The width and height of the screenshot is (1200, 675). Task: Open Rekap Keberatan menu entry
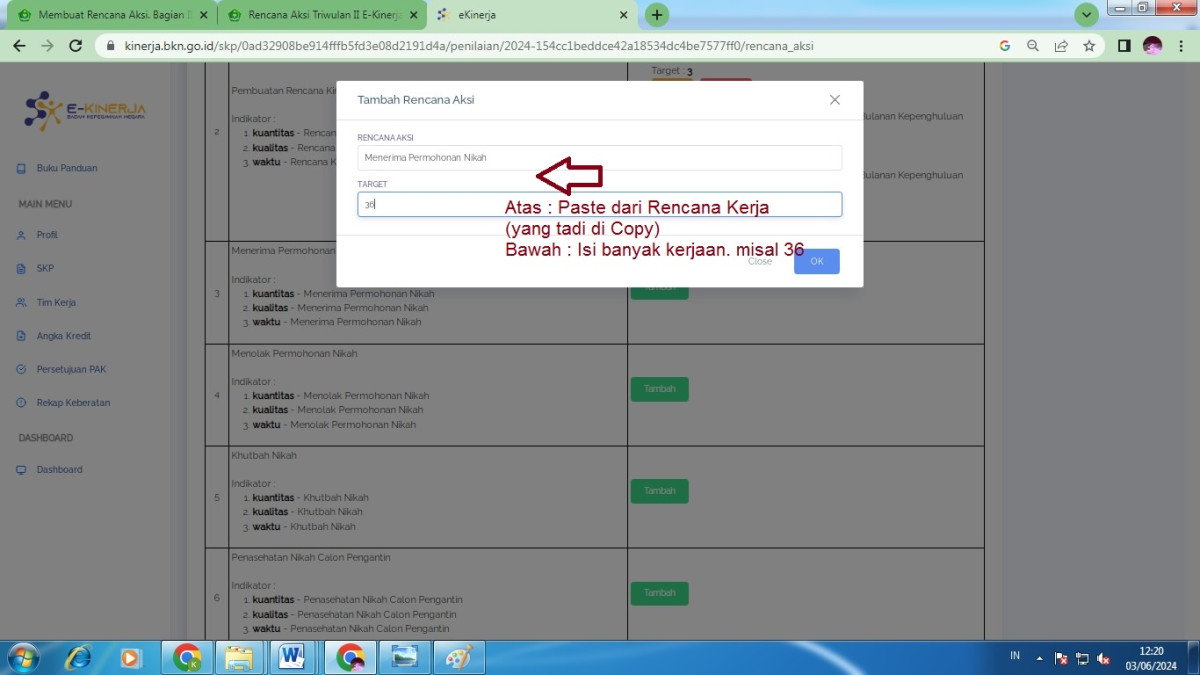click(73, 403)
